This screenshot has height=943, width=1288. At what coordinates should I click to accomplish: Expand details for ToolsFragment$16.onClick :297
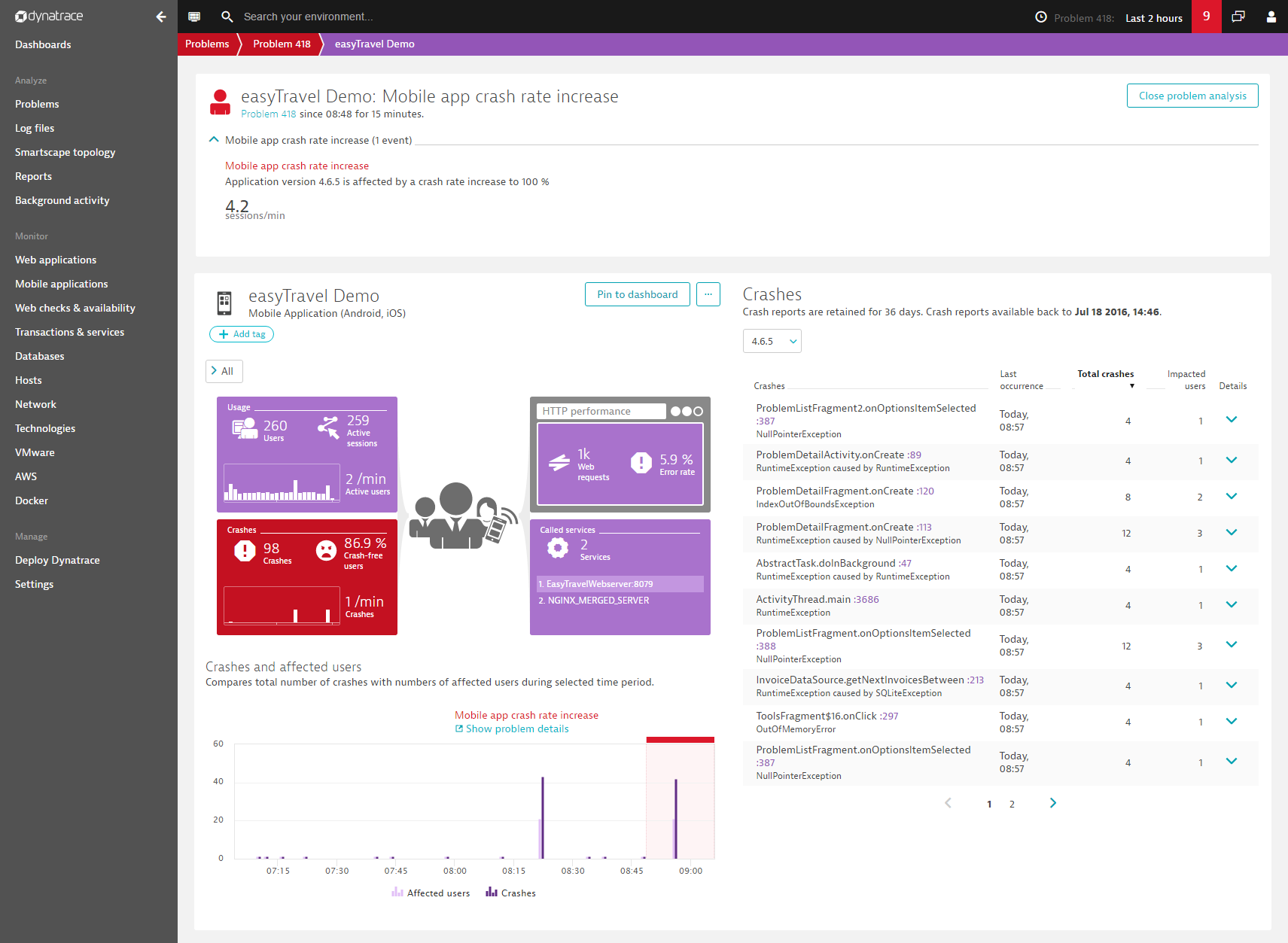click(x=1232, y=721)
